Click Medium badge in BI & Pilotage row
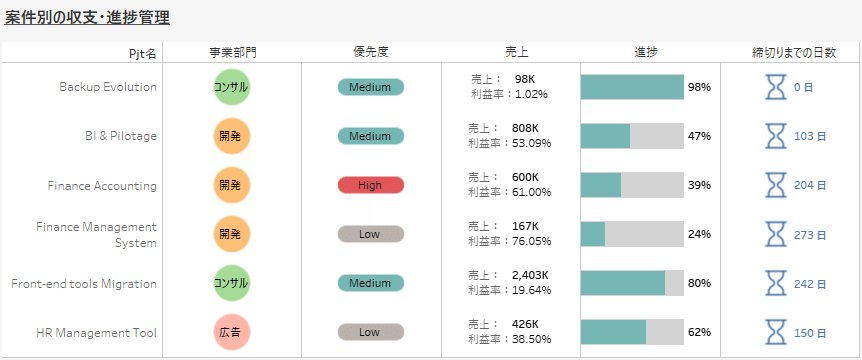Screen dimensions: 862x360 click(x=371, y=136)
